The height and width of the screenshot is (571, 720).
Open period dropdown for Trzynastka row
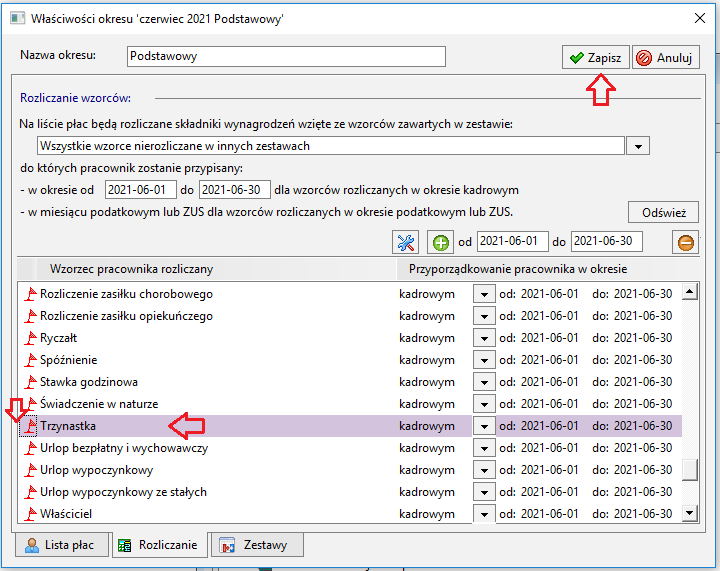484,426
